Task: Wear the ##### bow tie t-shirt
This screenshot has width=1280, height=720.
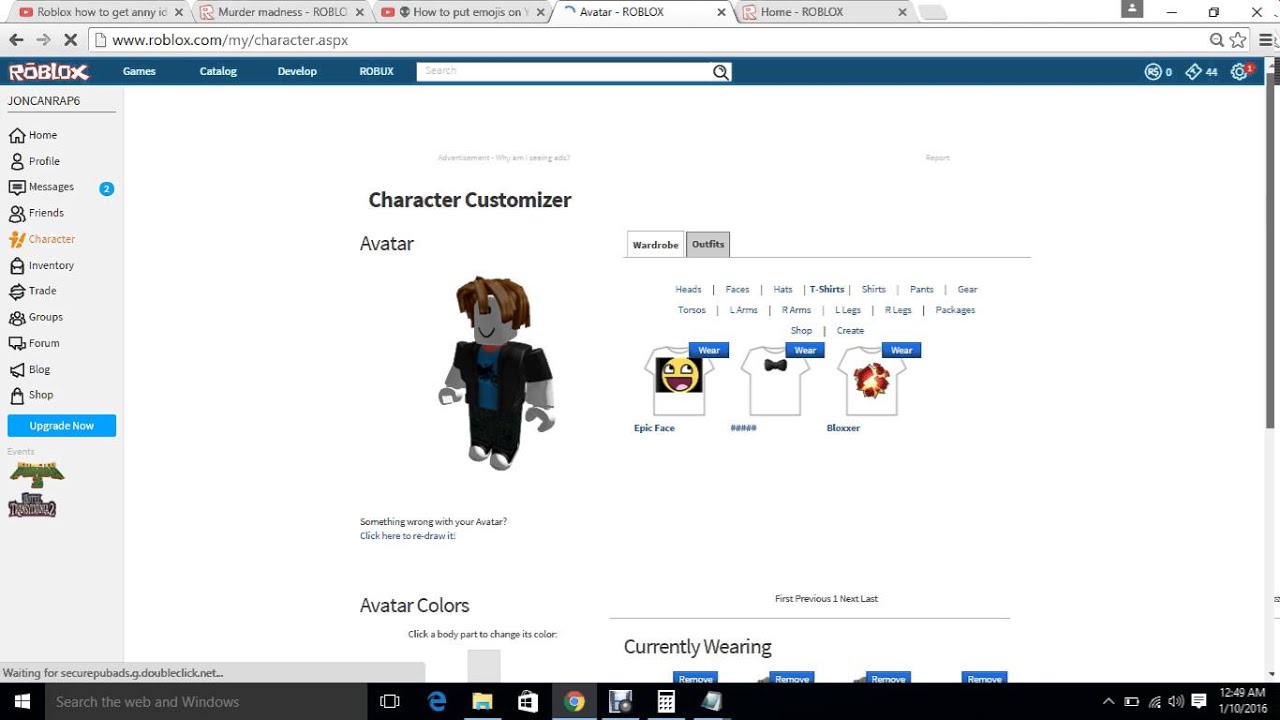Action: click(805, 350)
